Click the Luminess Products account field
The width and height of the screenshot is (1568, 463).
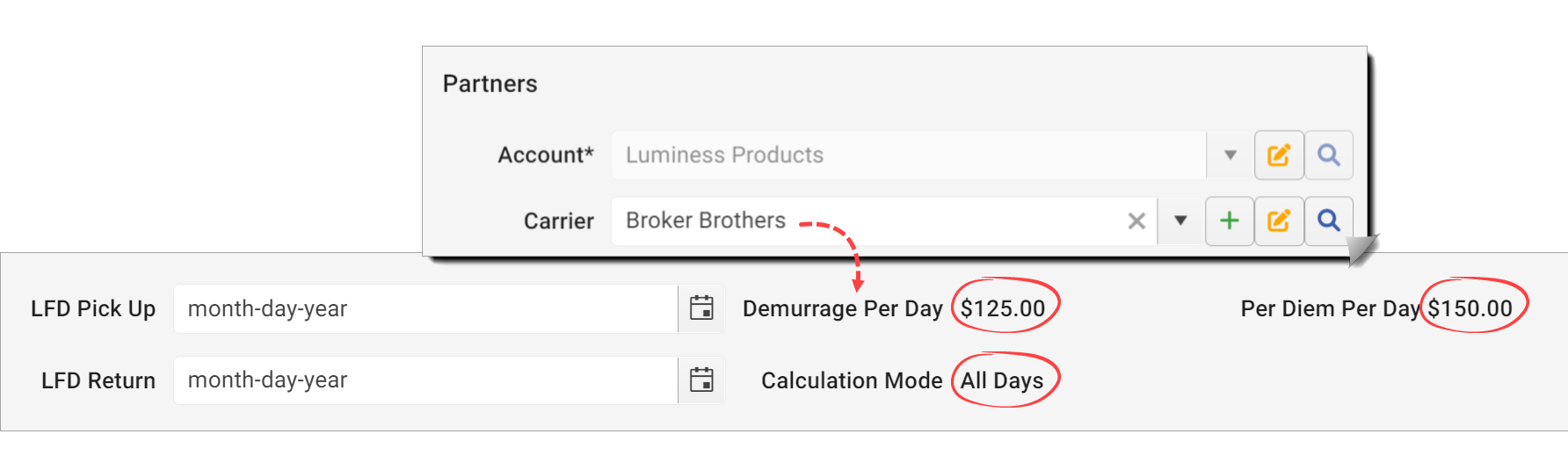click(909, 155)
